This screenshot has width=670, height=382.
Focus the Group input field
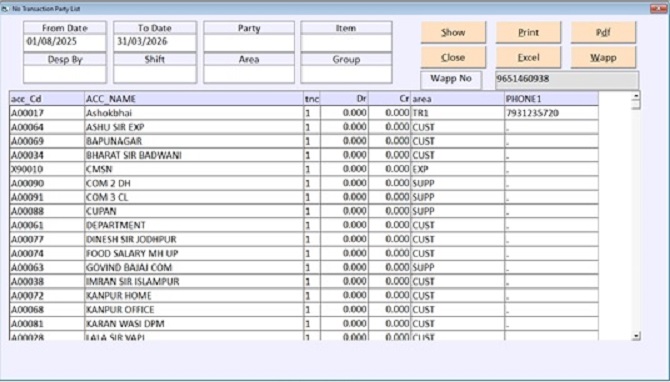pyautogui.click(x=346, y=74)
